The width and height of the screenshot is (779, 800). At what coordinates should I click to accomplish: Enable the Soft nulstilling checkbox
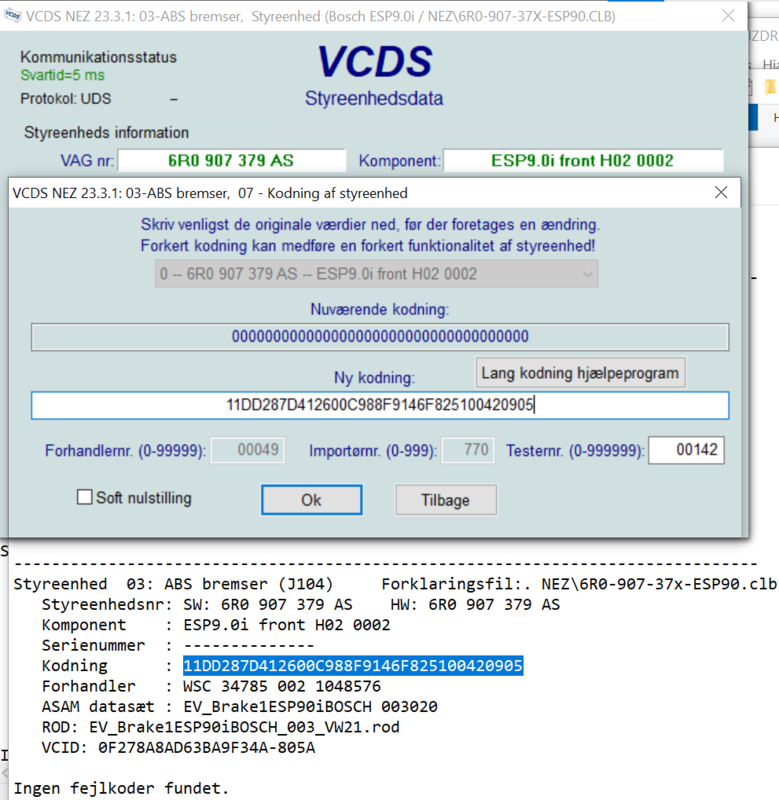[x=85, y=497]
